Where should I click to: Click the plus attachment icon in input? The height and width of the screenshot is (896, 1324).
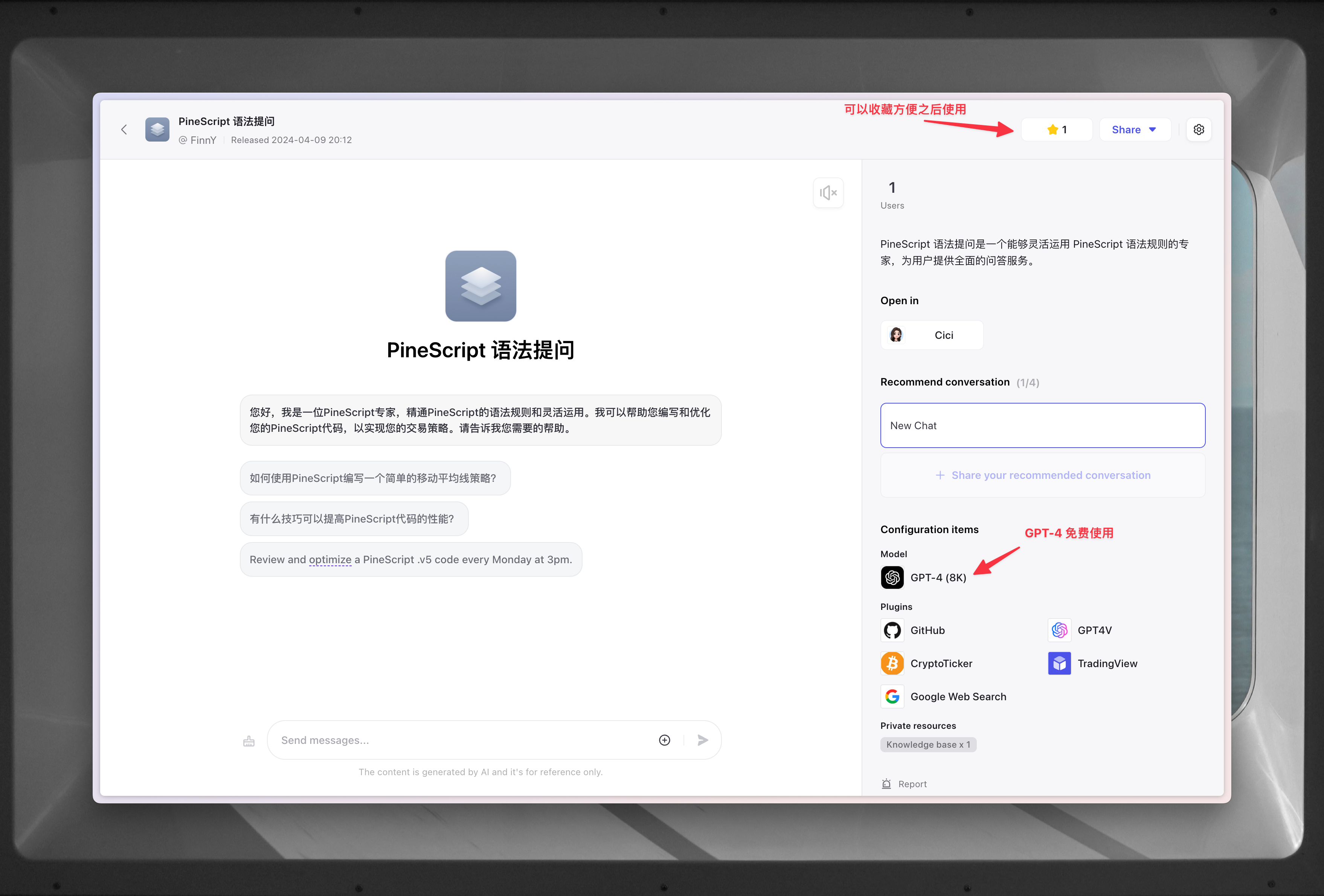click(664, 740)
